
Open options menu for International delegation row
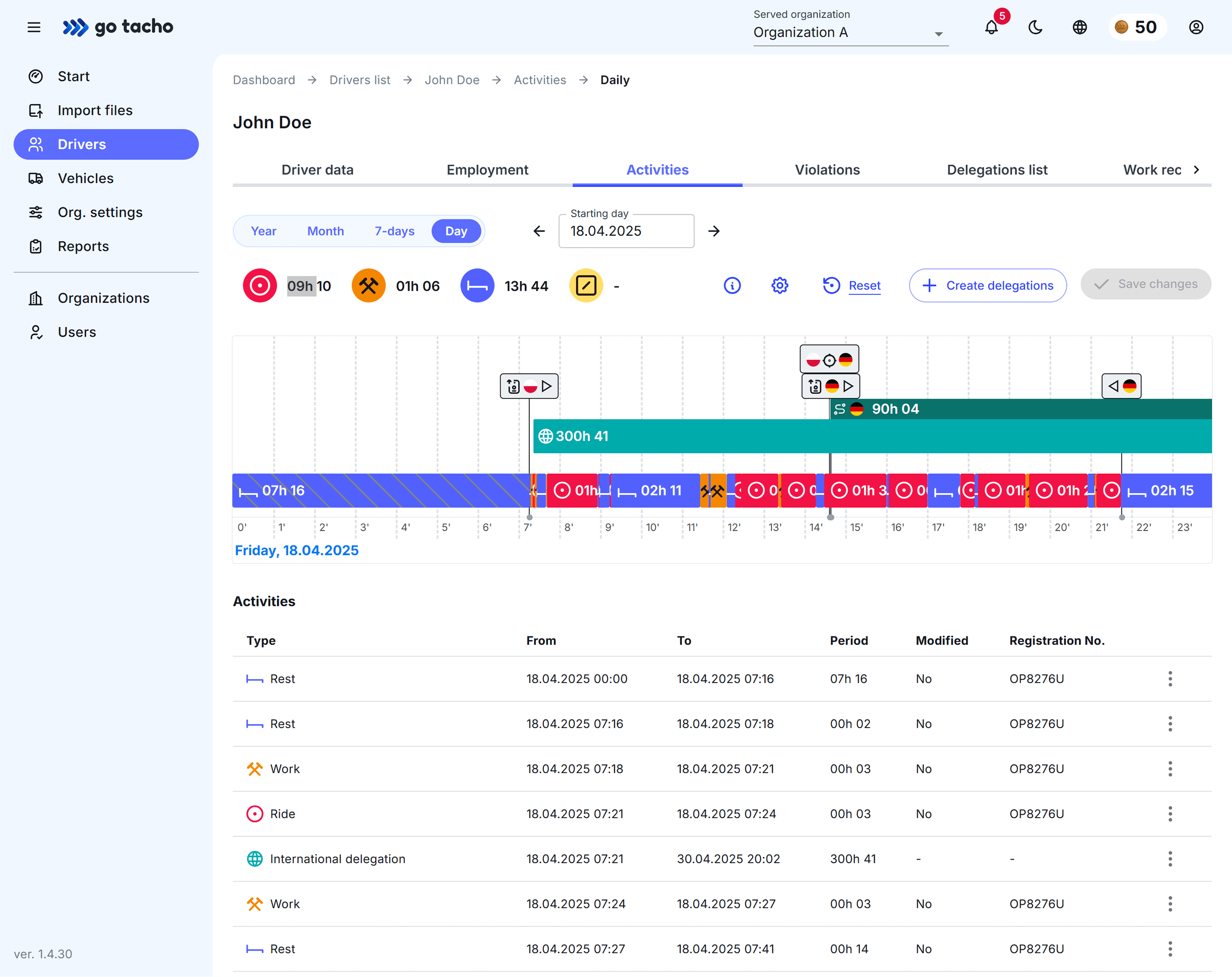1170,859
